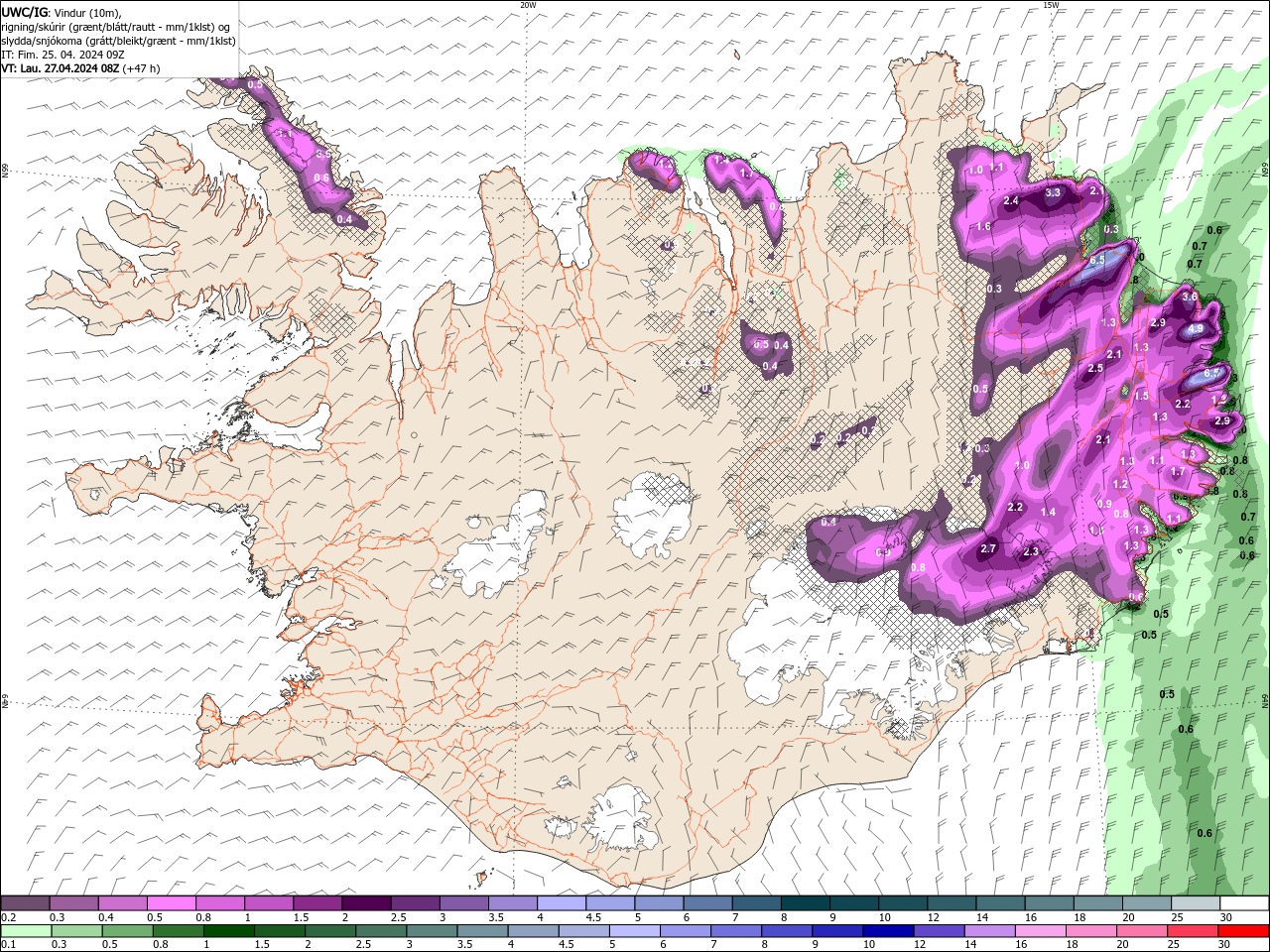Click the '15W' longitude label

click(1051, 5)
